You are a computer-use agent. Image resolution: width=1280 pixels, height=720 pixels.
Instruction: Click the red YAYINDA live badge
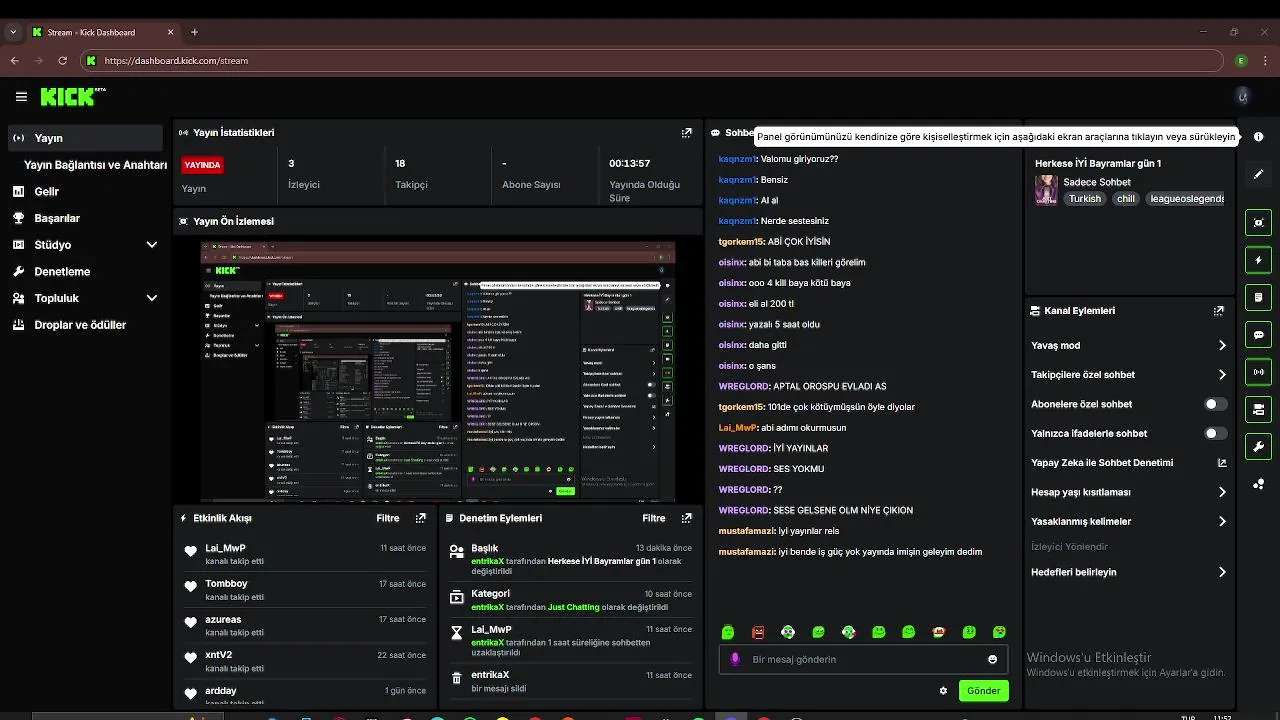(202, 165)
